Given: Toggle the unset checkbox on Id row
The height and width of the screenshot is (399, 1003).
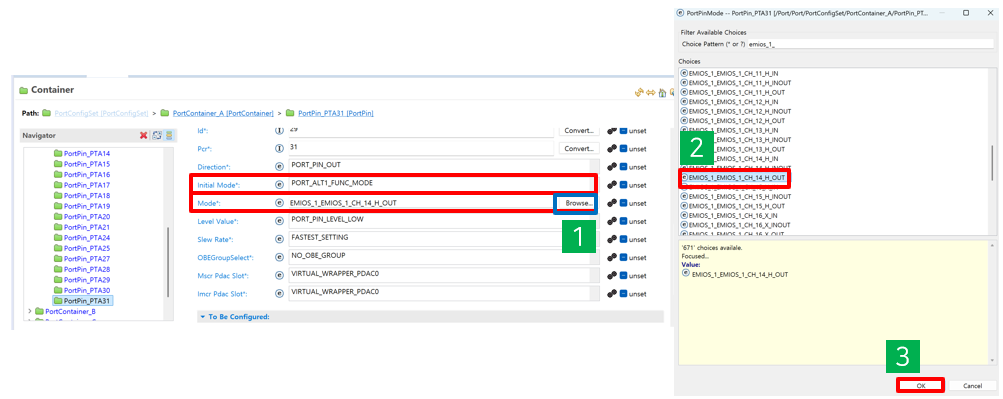Looking at the screenshot, I should (624, 130).
